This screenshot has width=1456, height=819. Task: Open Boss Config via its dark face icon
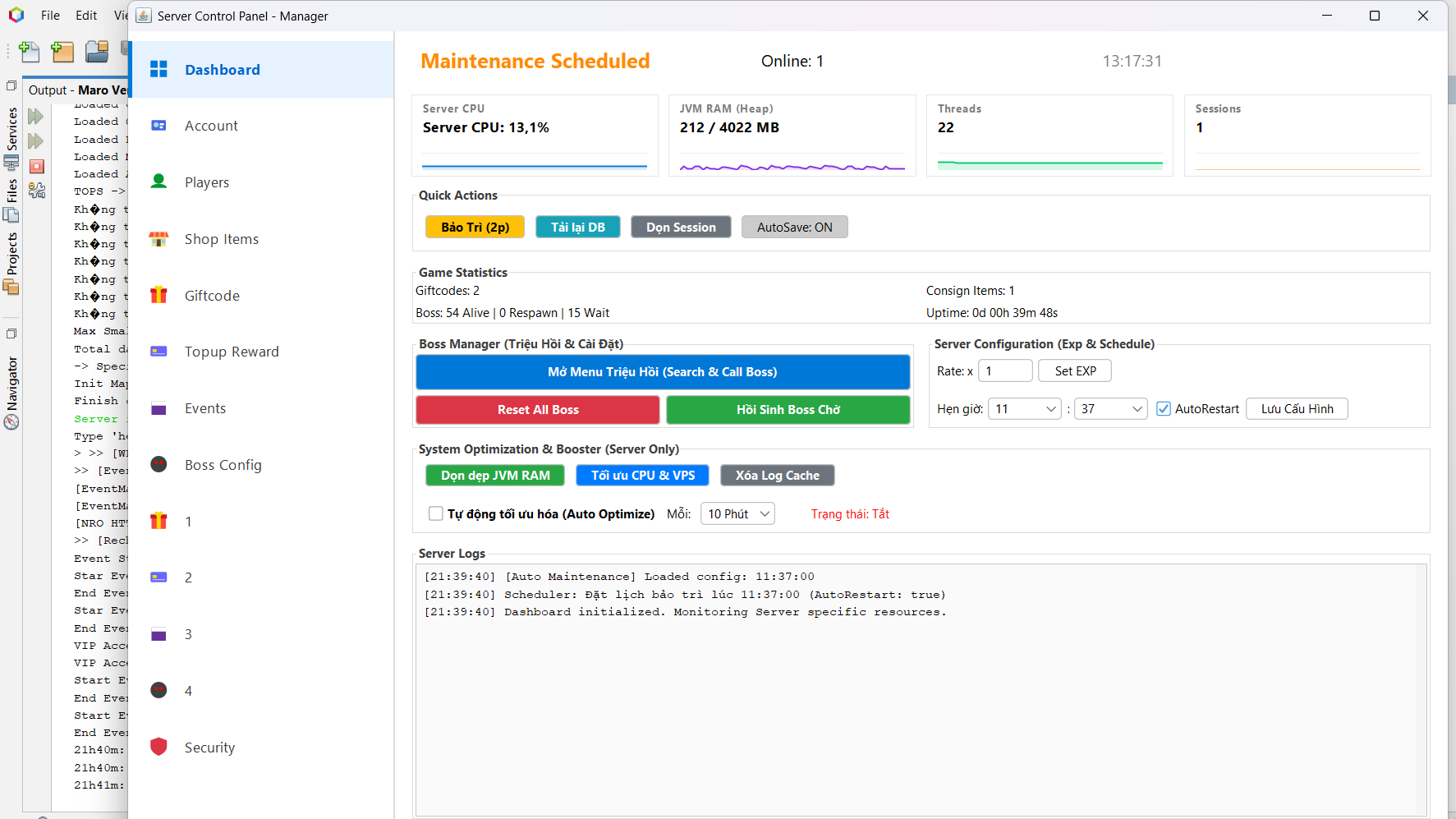[158, 464]
